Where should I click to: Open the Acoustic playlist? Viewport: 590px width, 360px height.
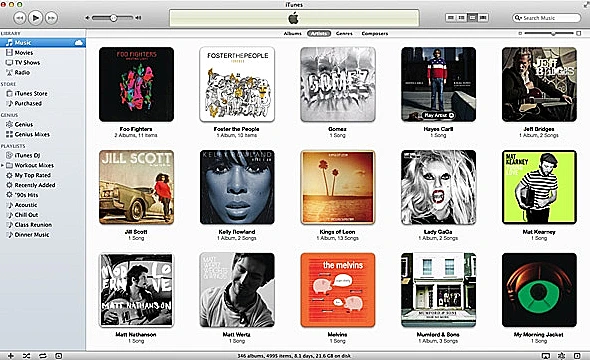click(26, 205)
